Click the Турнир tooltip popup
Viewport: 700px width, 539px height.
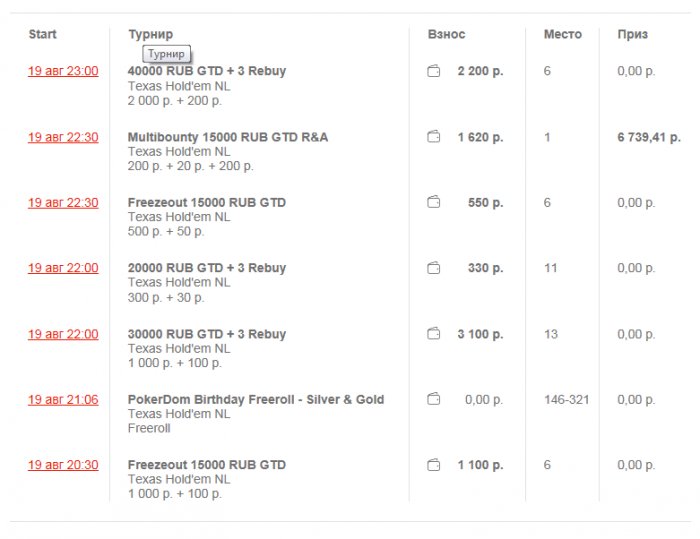(166, 54)
